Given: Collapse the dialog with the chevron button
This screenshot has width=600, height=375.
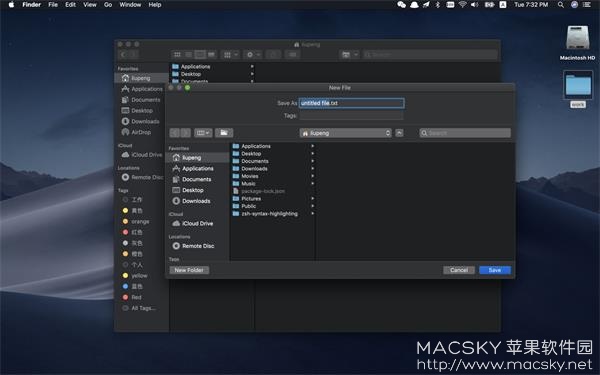Looking at the screenshot, I should (x=399, y=133).
